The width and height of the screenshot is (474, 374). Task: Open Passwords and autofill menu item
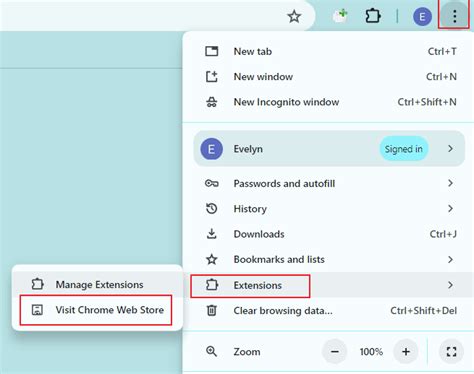[328, 183]
